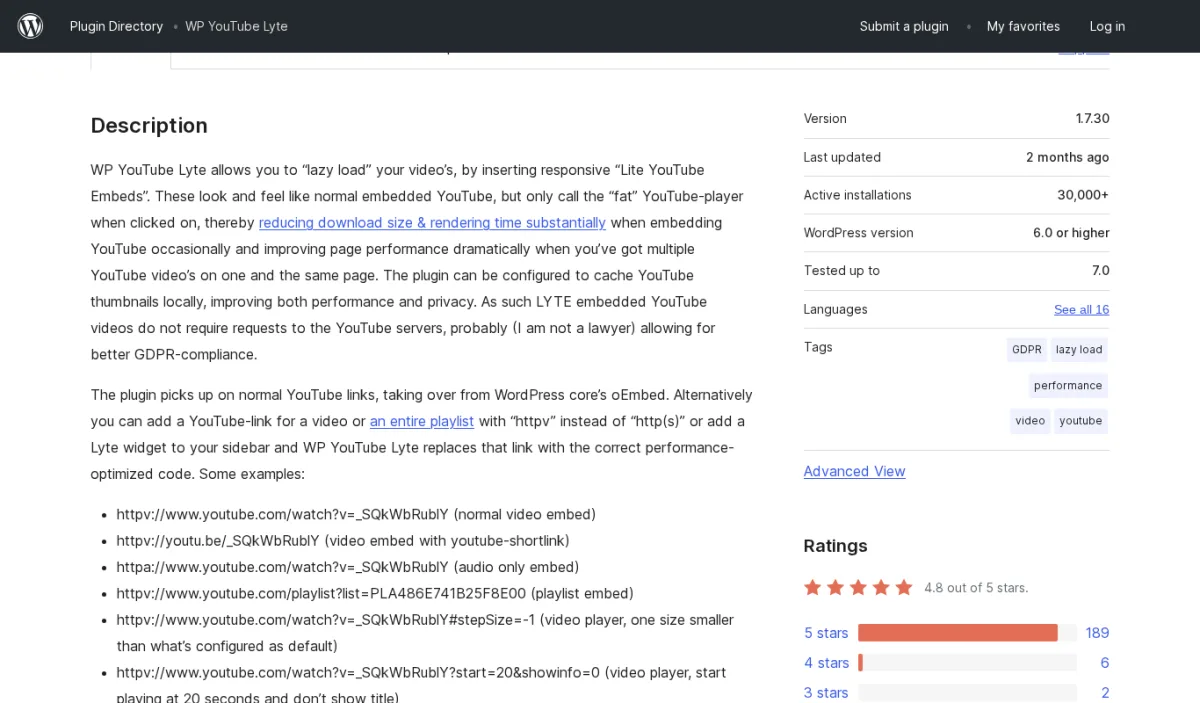Follow the an entire playlist link
Screen dimensions: 1200x703
pyautogui.click(x=422, y=421)
